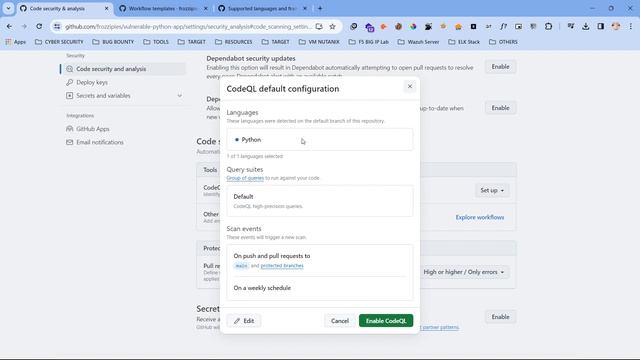Close the CodeQL dialog with the X
Viewport: 640px width, 360px height.
(x=410, y=86)
